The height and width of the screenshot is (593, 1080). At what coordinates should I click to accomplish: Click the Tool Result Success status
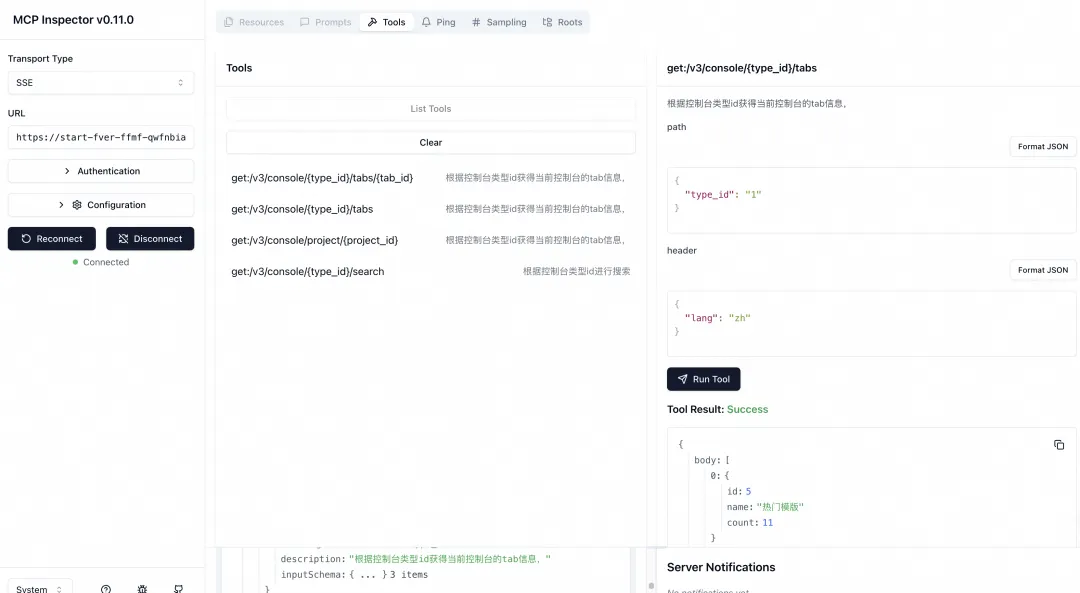(x=747, y=409)
